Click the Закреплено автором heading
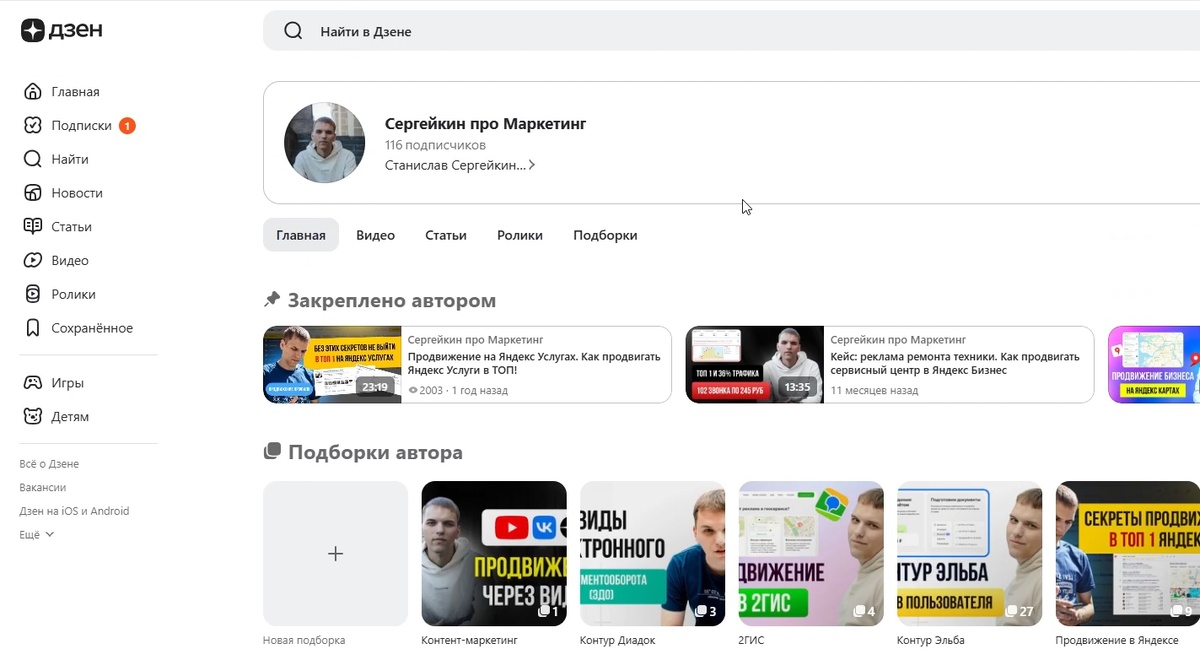The height and width of the screenshot is (660, 1200). [x=391, y=300]
